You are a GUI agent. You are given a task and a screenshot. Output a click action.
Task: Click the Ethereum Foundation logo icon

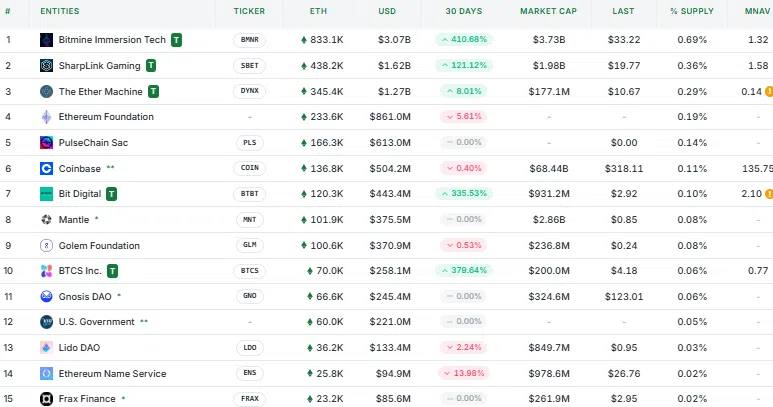46,117
